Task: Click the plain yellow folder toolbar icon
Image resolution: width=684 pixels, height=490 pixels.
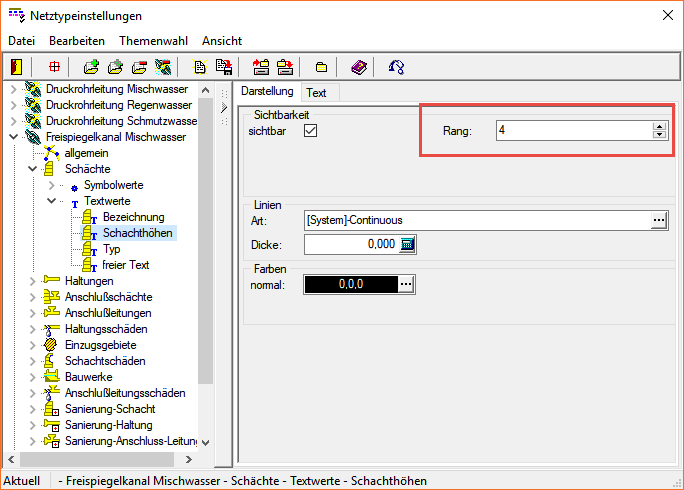Action: coord(321,67)
